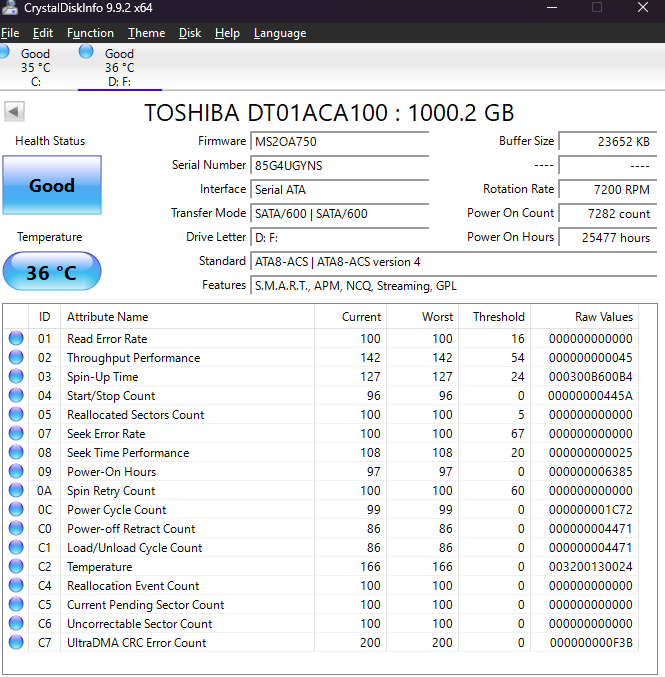Image resolution: width=665 pixels, height=677 pixels.
Task: Click the Throughput Performance attribute name
Action: (x=133, y=358)
